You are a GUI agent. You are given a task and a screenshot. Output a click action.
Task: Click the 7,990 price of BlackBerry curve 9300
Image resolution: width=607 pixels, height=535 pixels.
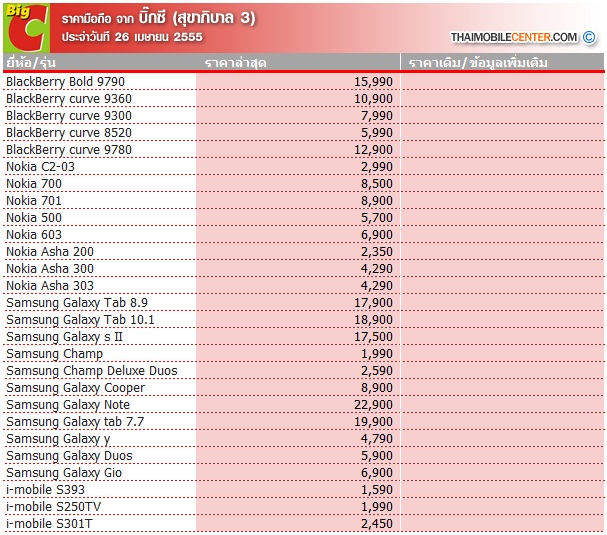pyautogui.click(x=377, y=116)
